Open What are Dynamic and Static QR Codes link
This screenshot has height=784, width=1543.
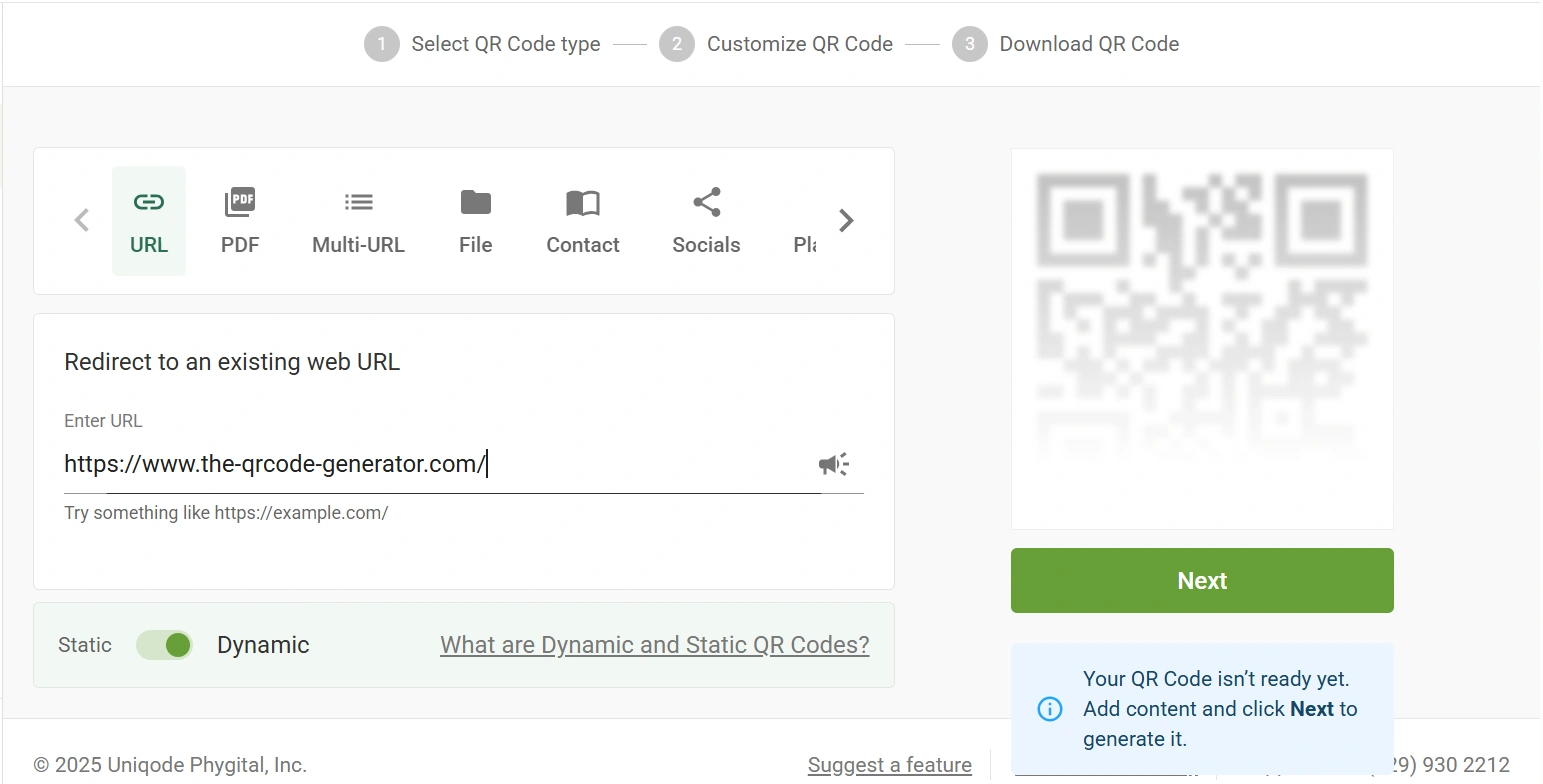pos(655,645)
